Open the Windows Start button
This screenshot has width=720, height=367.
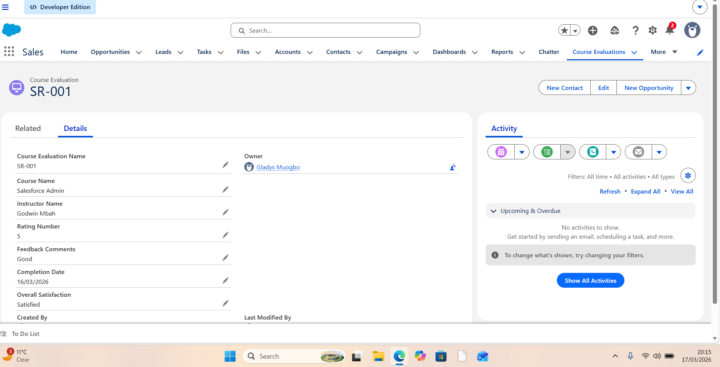pyautogui.click(x=230, y=356)
